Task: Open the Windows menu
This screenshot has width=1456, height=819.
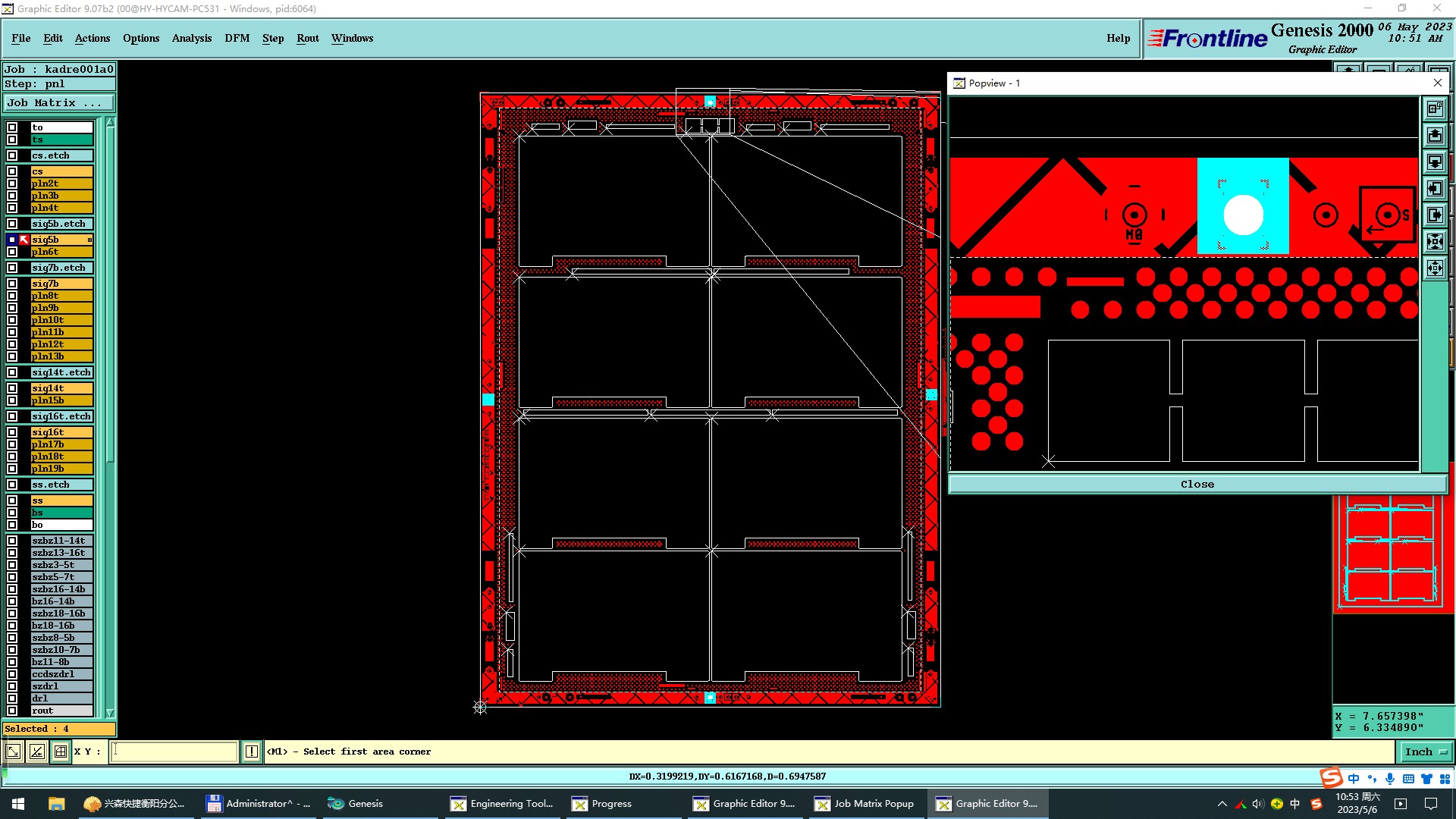Action: [x=352, y=38]
